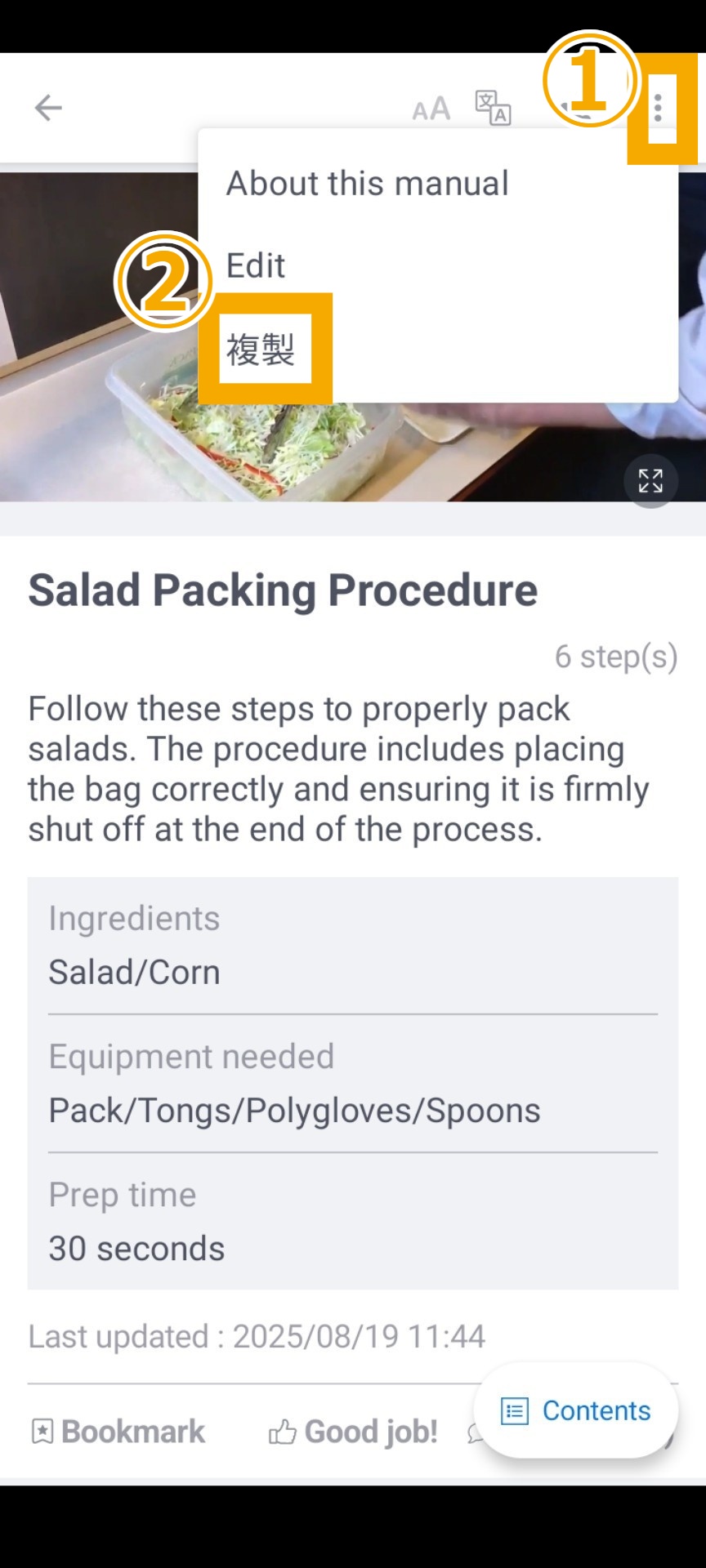Open the three-dot more options menu
The height and width of the screenshot is (1568, 706).
pos(658,108)
